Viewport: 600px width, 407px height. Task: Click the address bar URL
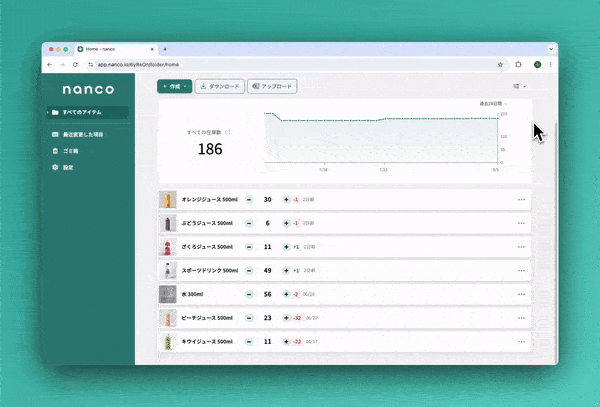click(138, 65)
